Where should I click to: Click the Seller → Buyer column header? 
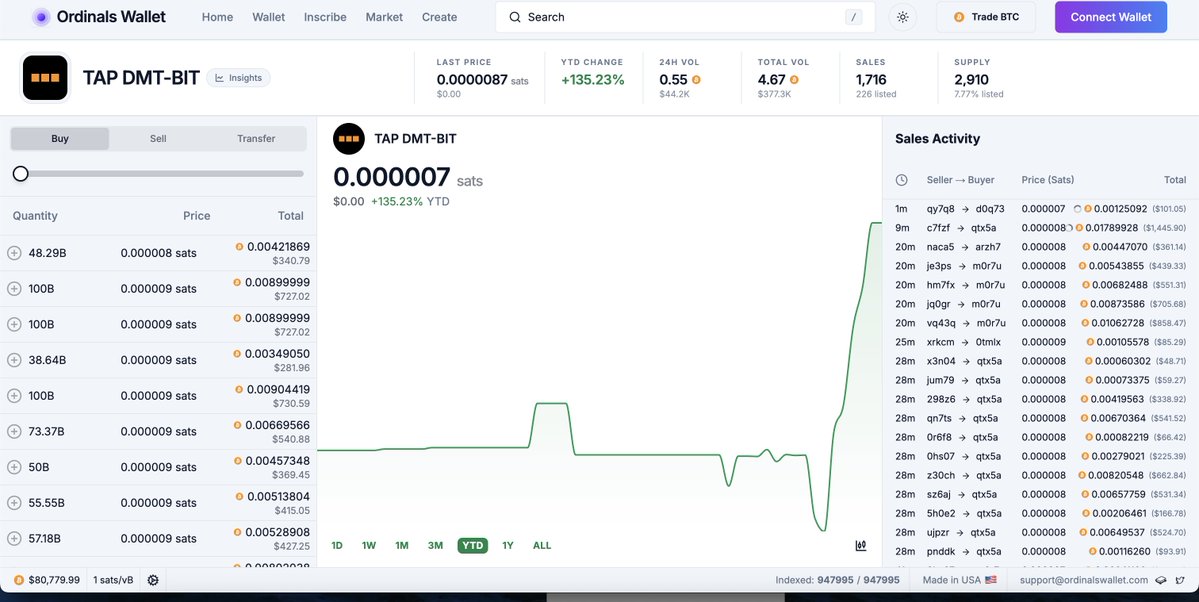click(960, 180)
